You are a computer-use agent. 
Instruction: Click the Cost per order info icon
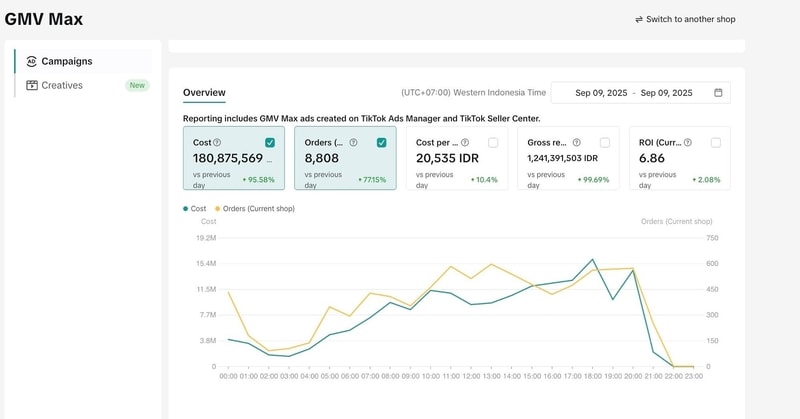point(465,143)
